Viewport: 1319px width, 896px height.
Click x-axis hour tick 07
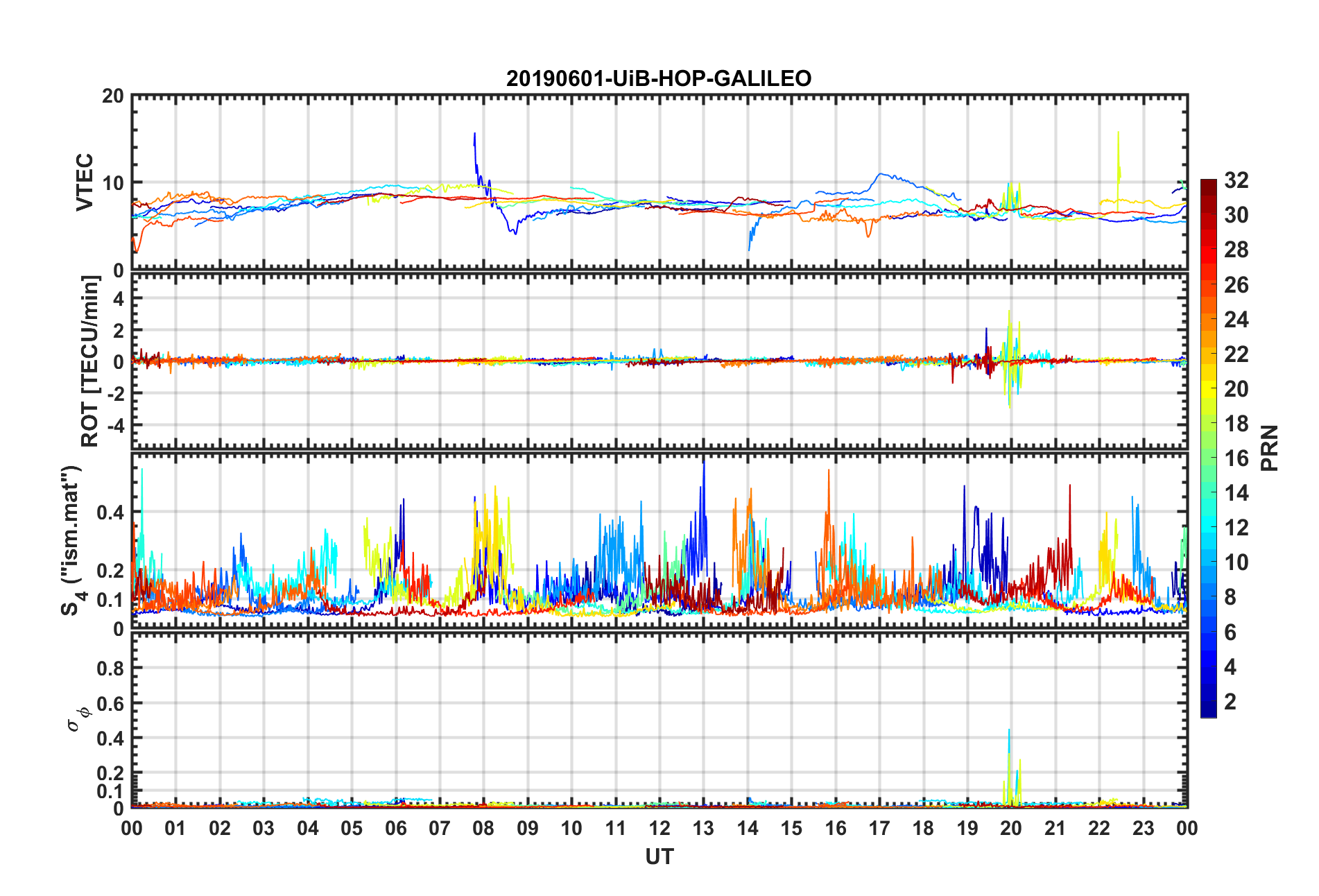tap(440, 828)
